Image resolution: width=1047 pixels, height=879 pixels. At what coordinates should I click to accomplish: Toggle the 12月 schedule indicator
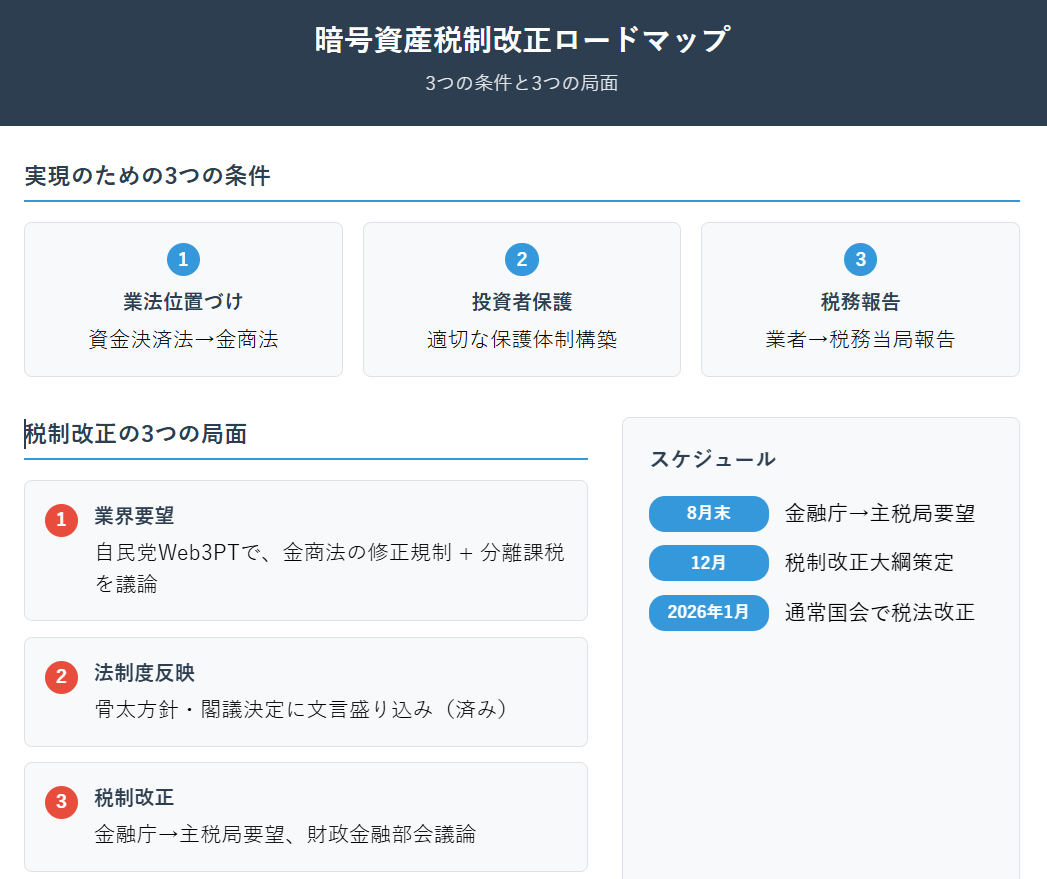tap(709, 563)
